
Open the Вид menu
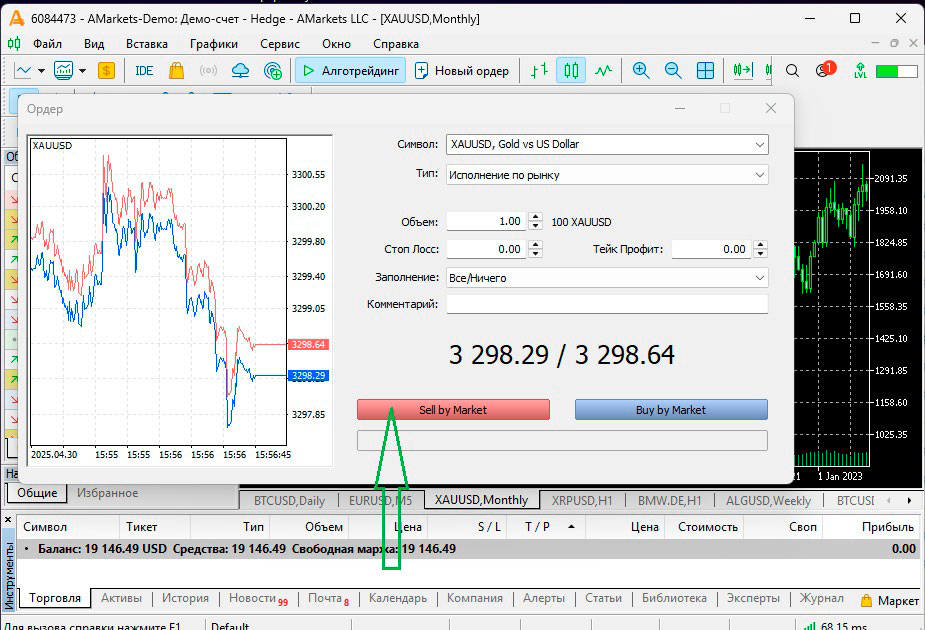click(x=94, y=44)
